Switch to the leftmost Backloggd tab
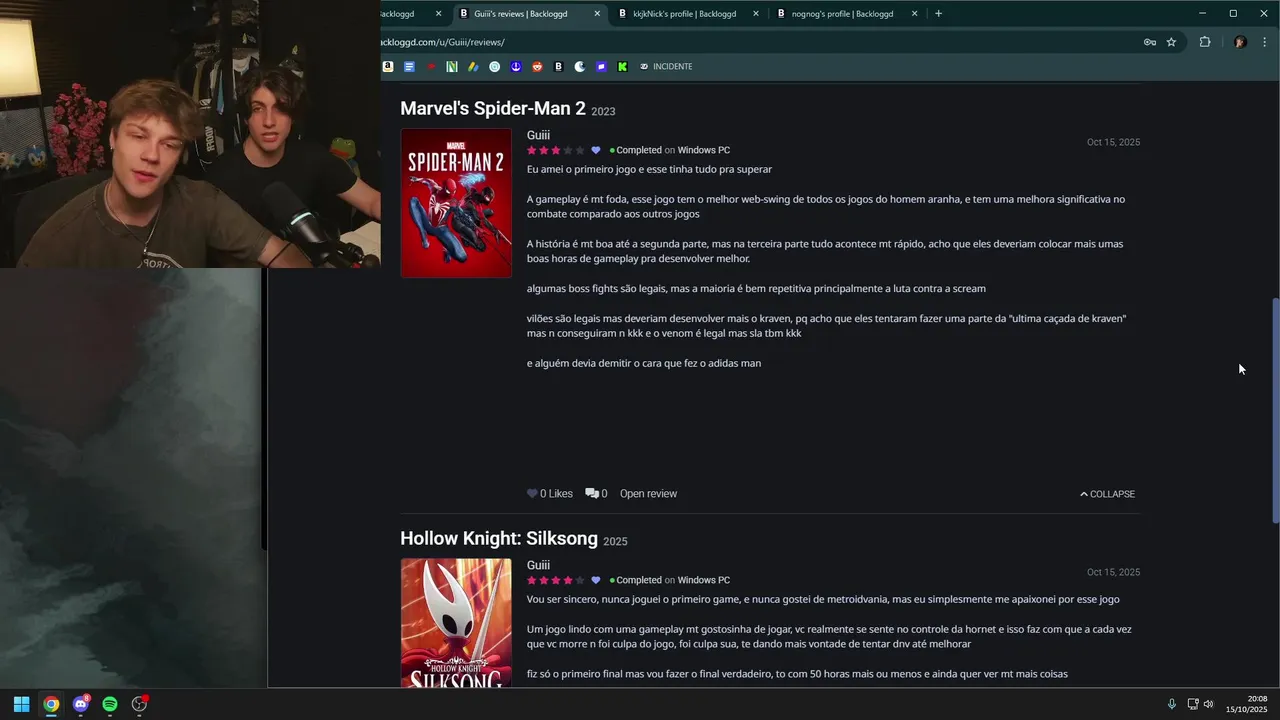1280x720 pixels. click(412, 14)
